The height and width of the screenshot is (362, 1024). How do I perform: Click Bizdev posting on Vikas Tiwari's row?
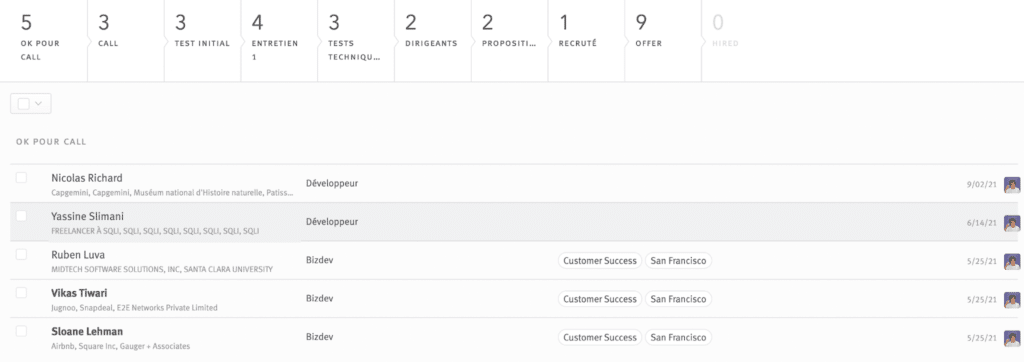coord(319,299)
